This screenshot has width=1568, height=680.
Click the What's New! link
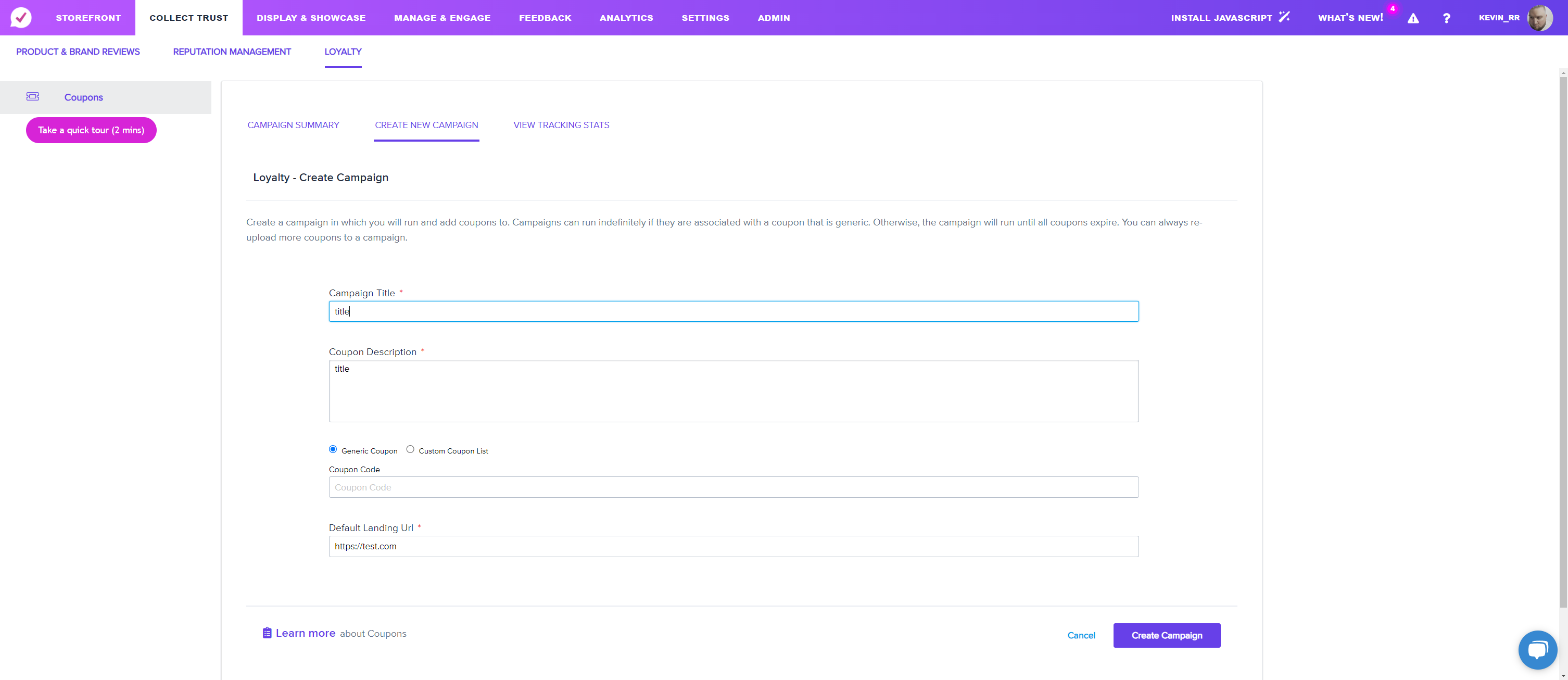[x=1351, y=18]
